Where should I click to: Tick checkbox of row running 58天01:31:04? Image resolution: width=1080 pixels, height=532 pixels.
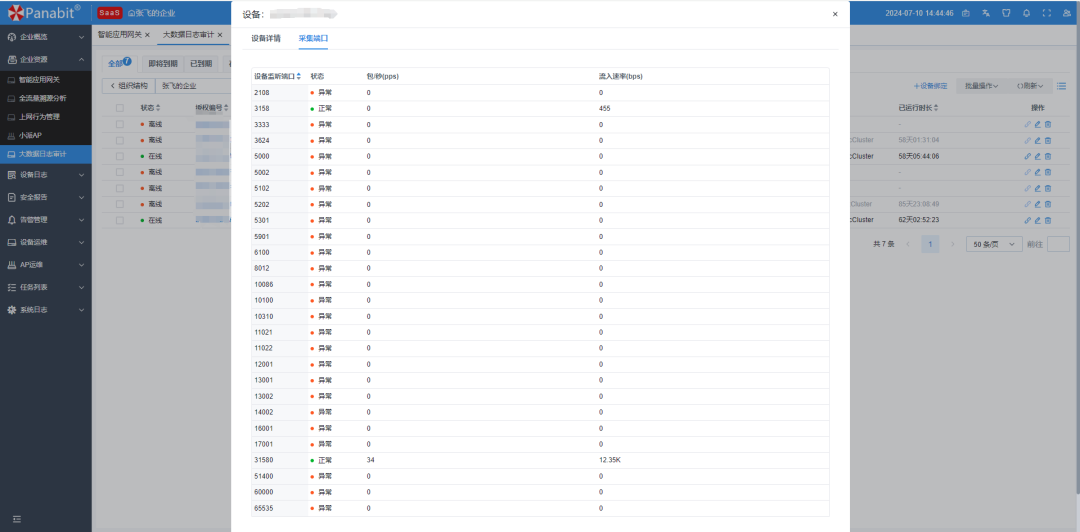click(x=120, y=140)
